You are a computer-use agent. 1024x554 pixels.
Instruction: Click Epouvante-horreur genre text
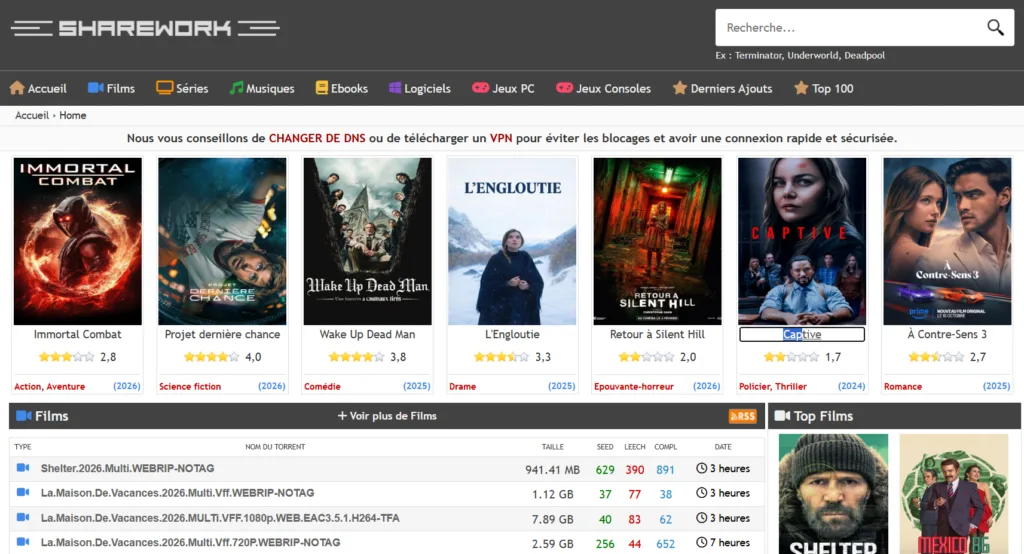point(633,386)
